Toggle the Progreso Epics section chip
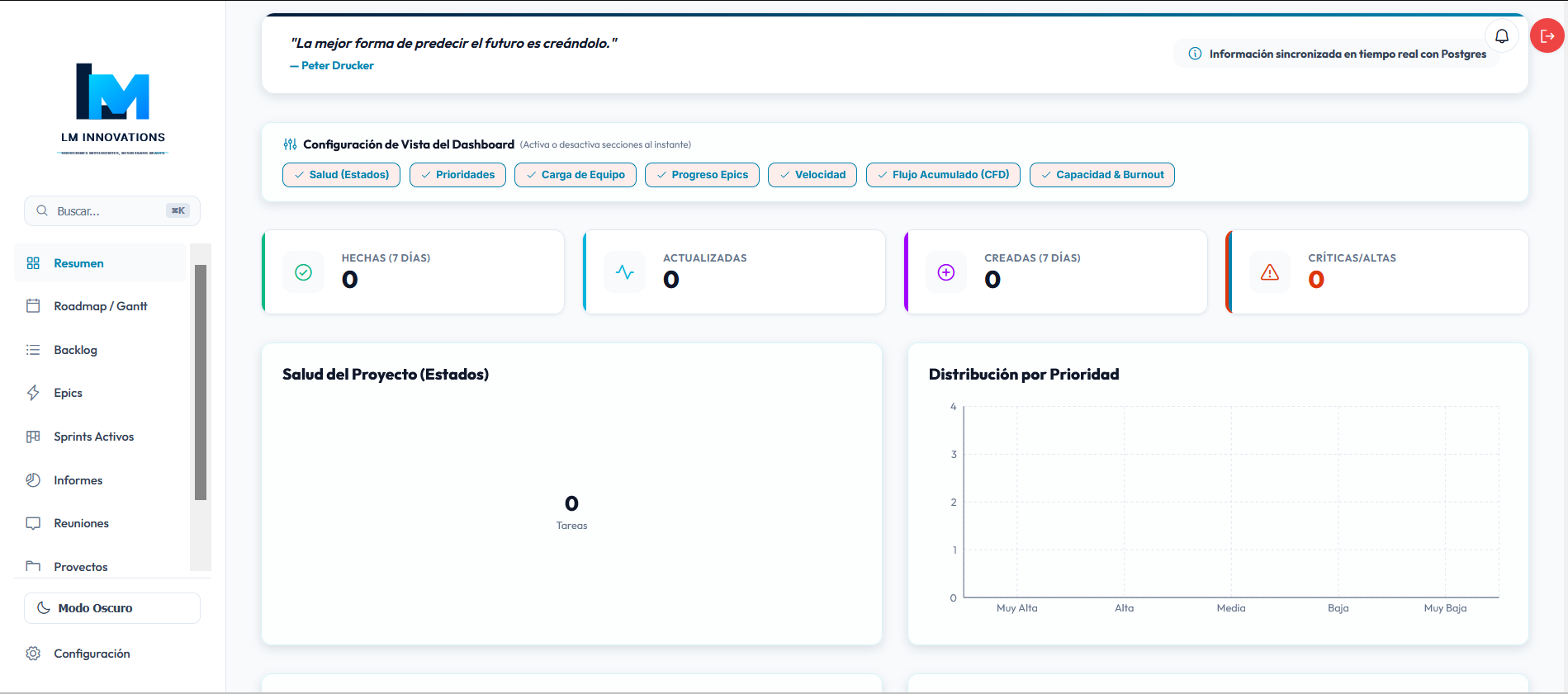This screenshot has height=694, width=1568. tap(702, 175)
